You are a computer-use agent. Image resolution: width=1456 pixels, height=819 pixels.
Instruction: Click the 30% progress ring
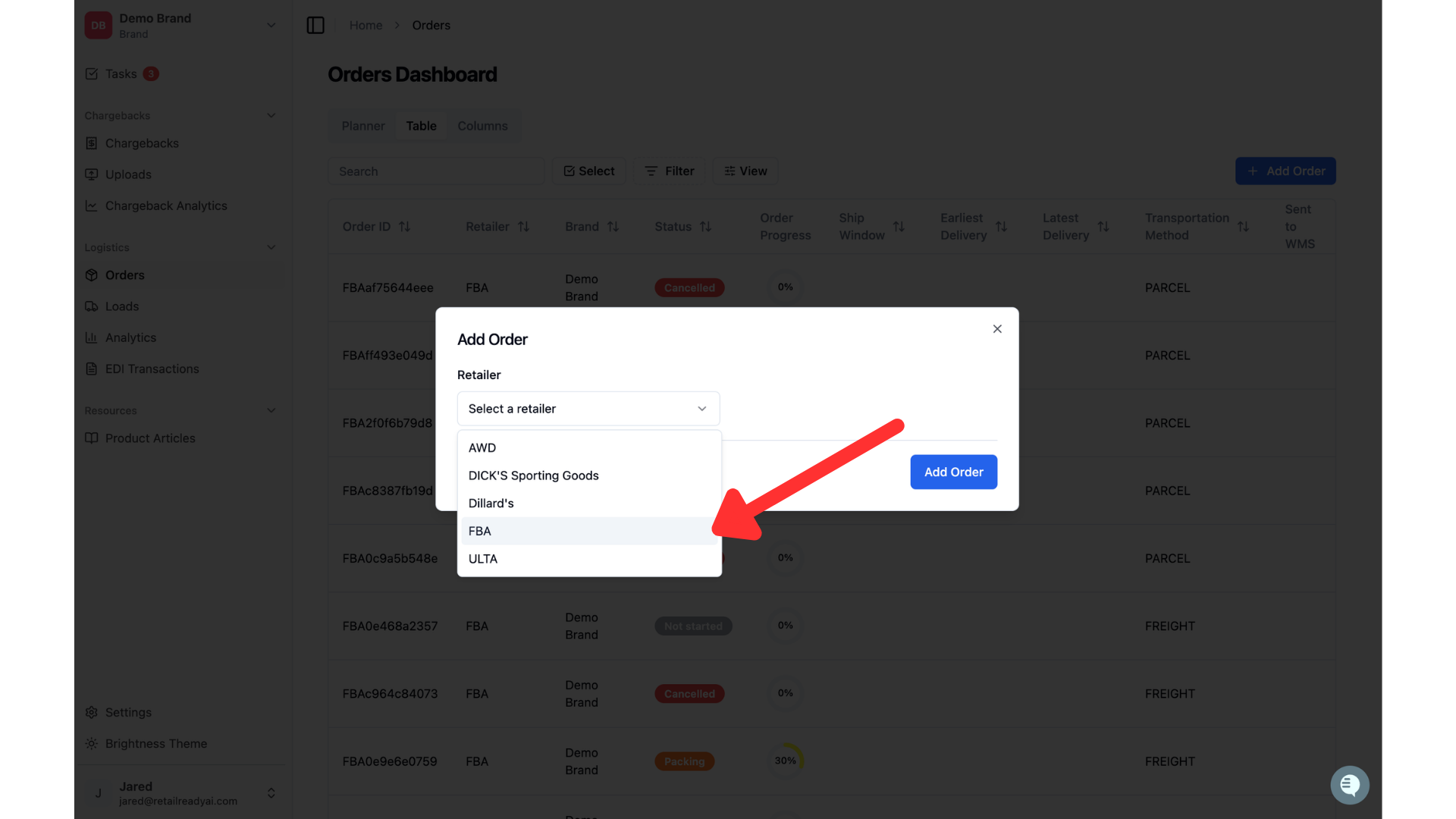click(786, 761)
